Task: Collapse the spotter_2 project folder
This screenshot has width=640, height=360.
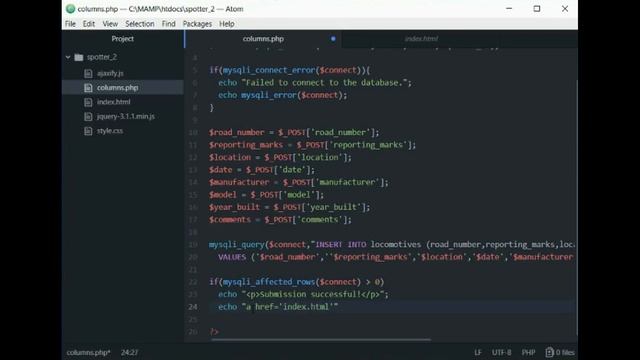Action: click(x=68, y=57)
